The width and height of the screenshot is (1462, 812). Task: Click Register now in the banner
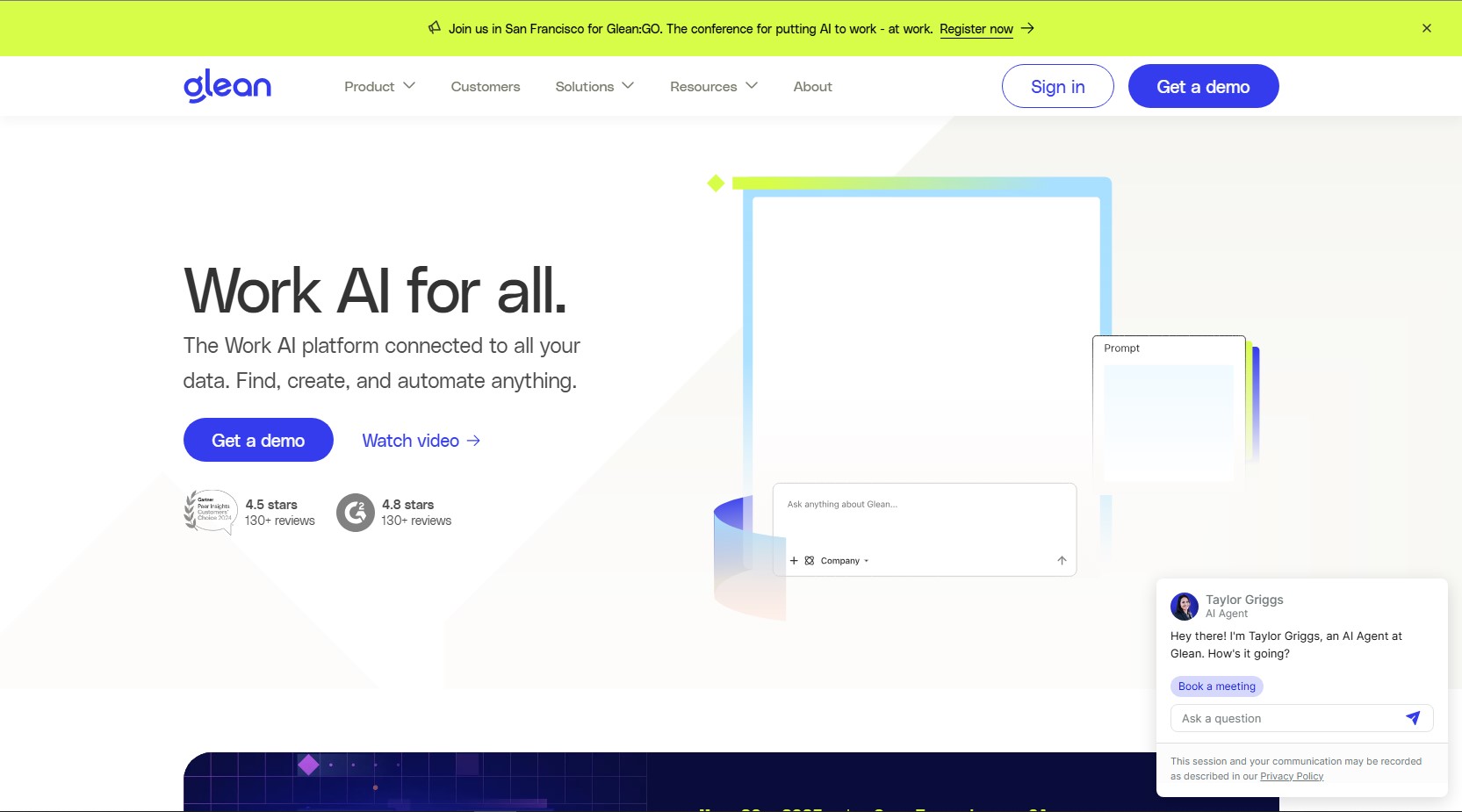[976, 29]
